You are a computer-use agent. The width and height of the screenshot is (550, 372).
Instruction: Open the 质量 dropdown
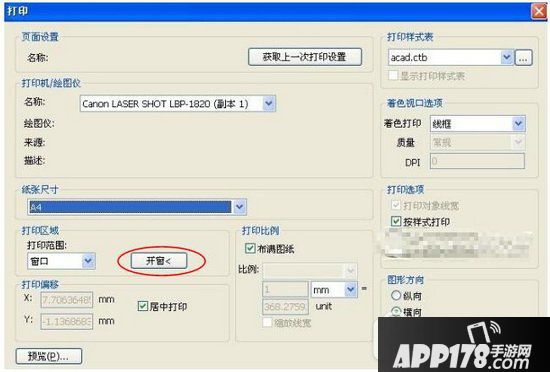click(x=477, y=142)
